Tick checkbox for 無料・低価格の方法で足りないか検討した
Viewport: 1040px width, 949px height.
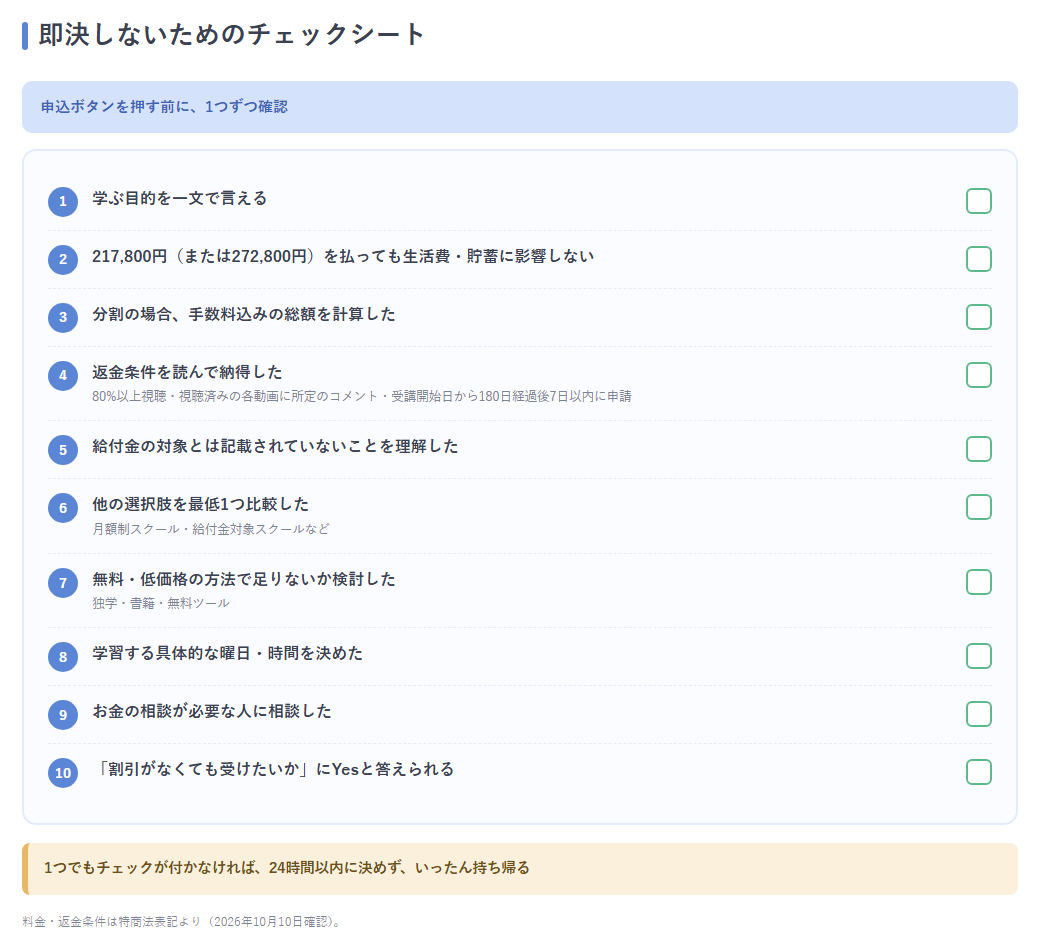[978, 582]
